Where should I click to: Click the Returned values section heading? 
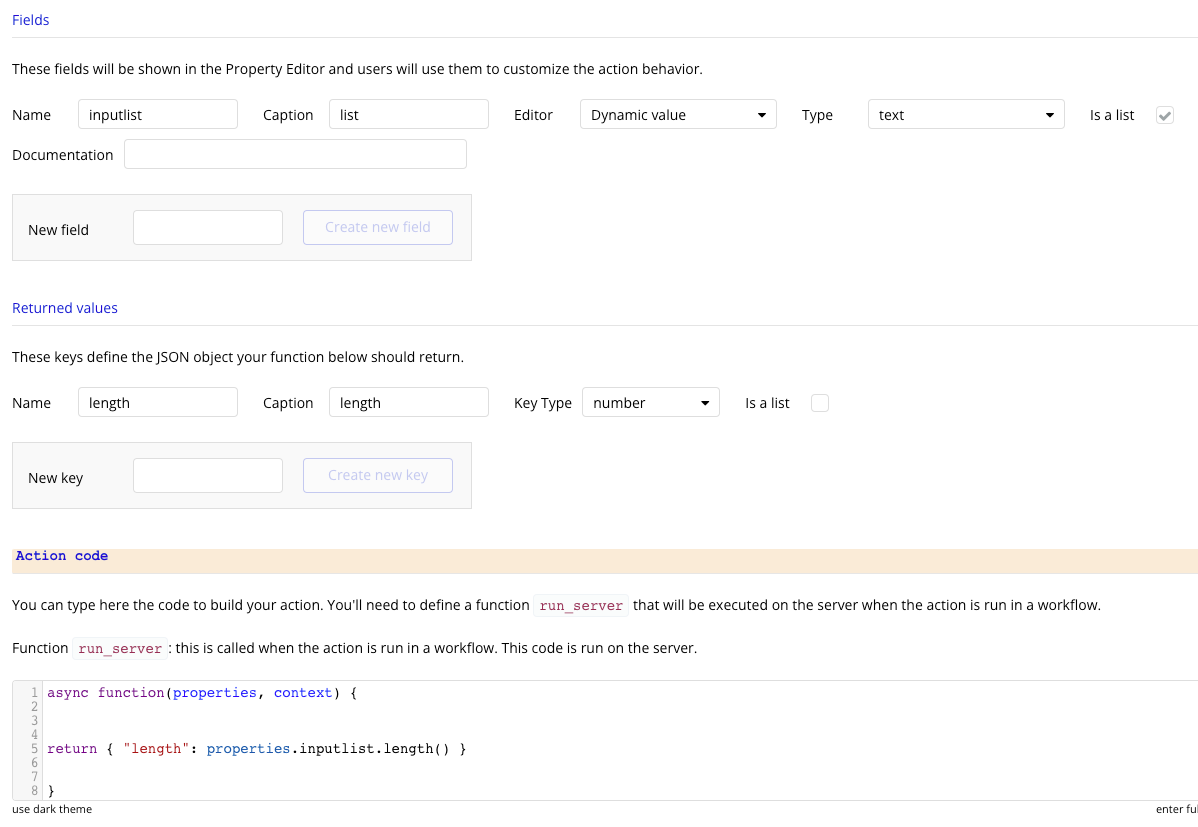click(65, 308)
